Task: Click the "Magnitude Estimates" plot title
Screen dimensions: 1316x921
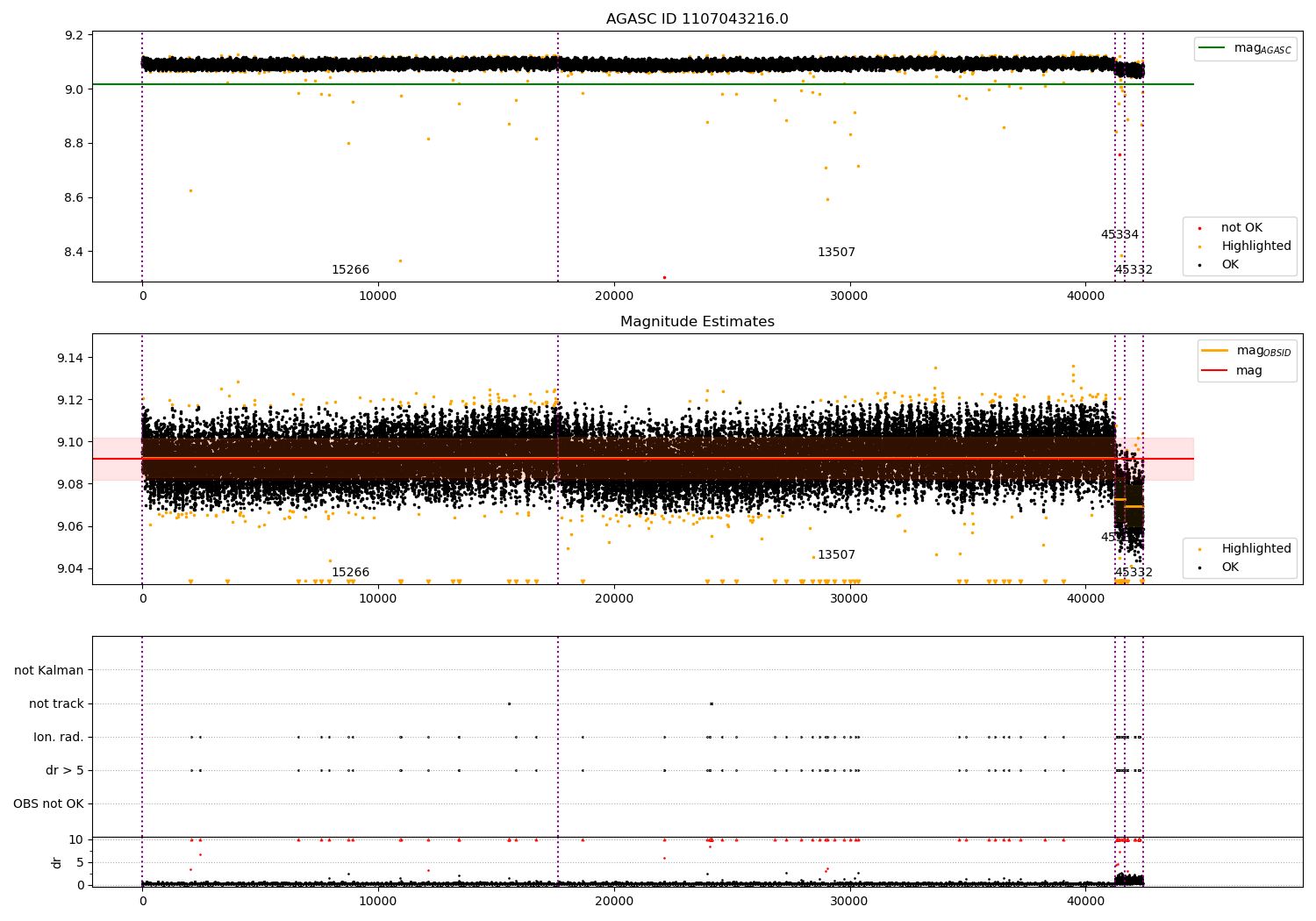Action: (x=697, y=322)
